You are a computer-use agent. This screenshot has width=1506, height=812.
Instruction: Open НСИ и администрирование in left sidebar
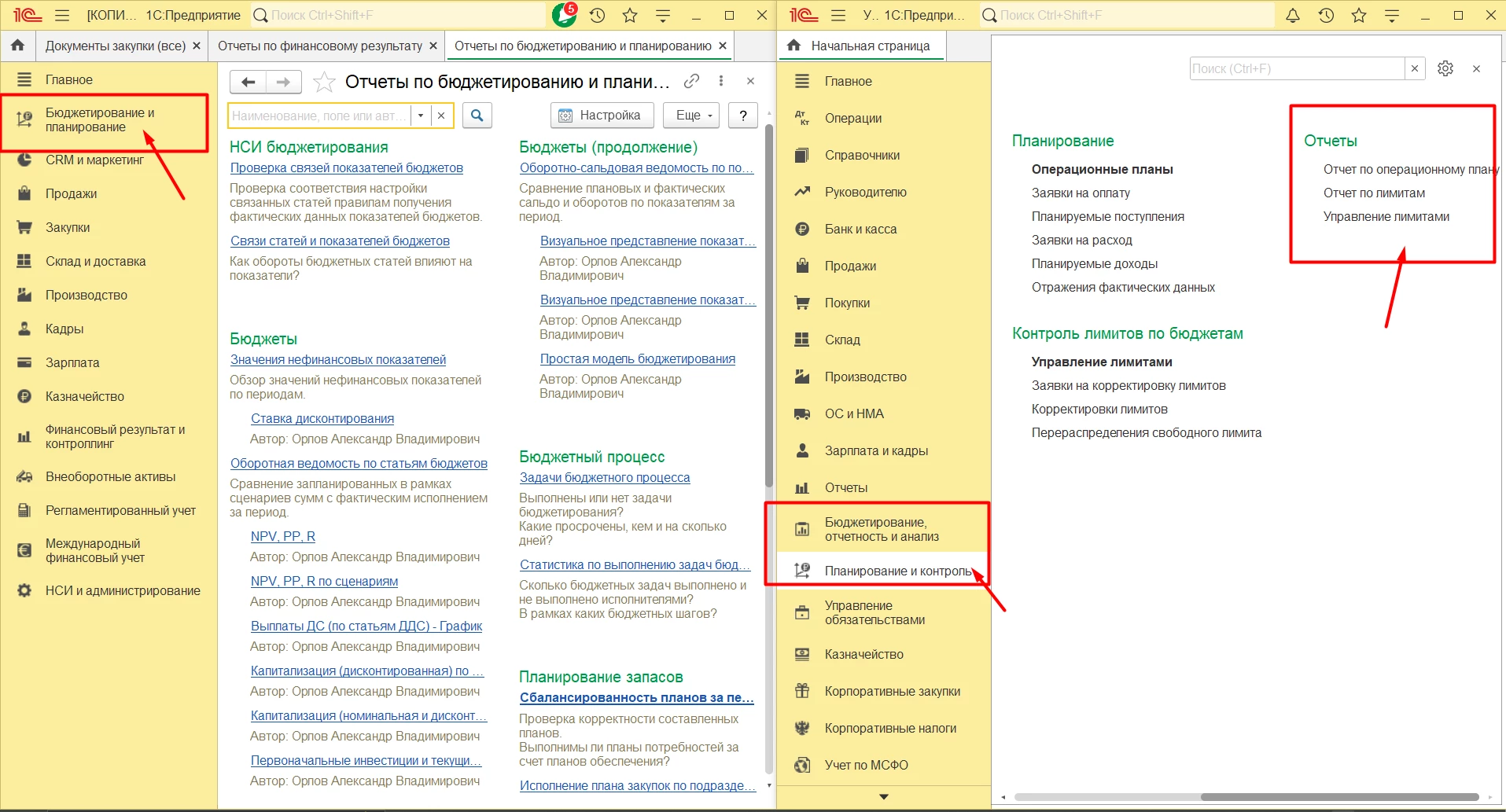tap(109, 590)
